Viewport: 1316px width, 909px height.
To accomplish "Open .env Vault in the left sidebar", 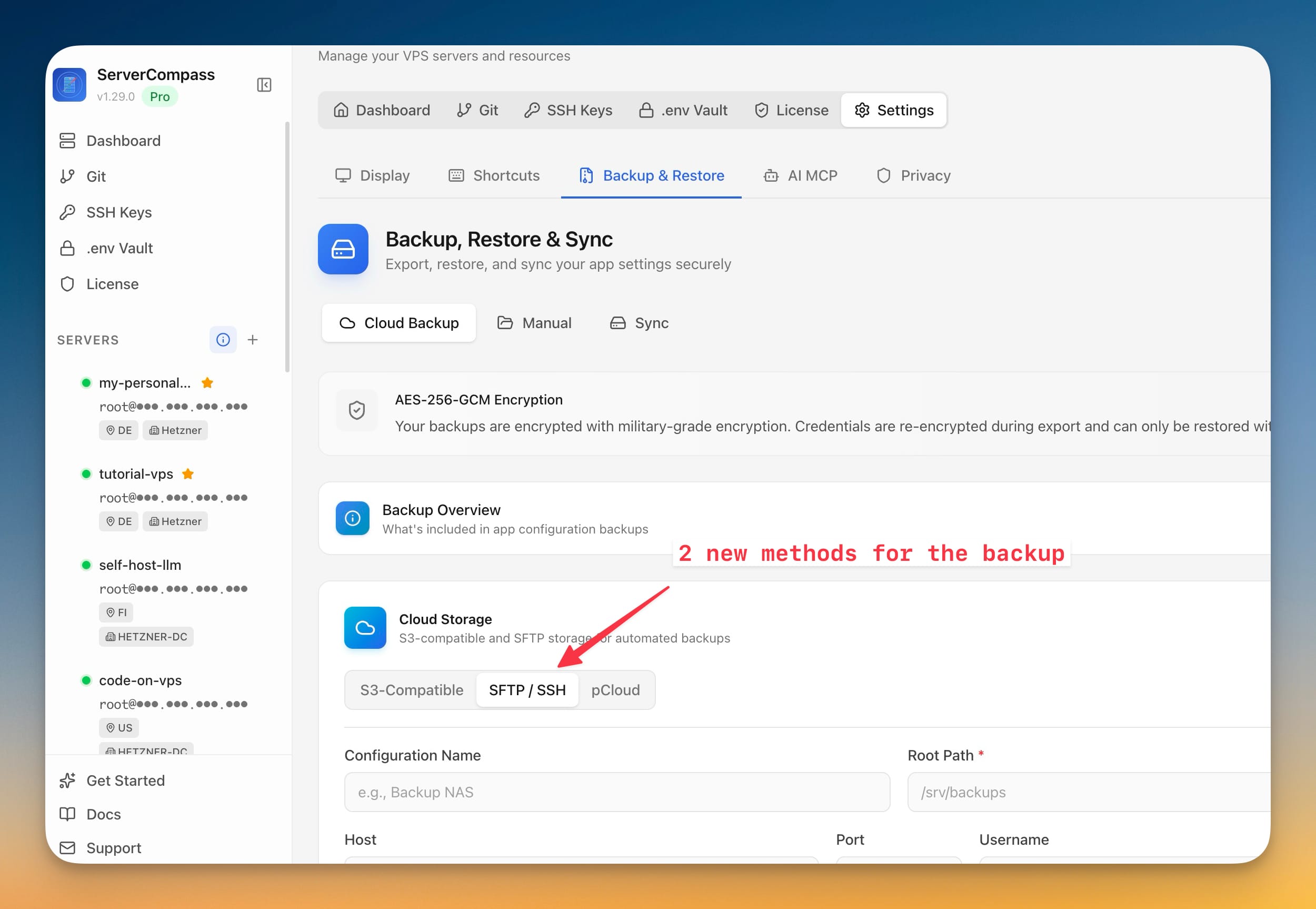I will (106, 249).
